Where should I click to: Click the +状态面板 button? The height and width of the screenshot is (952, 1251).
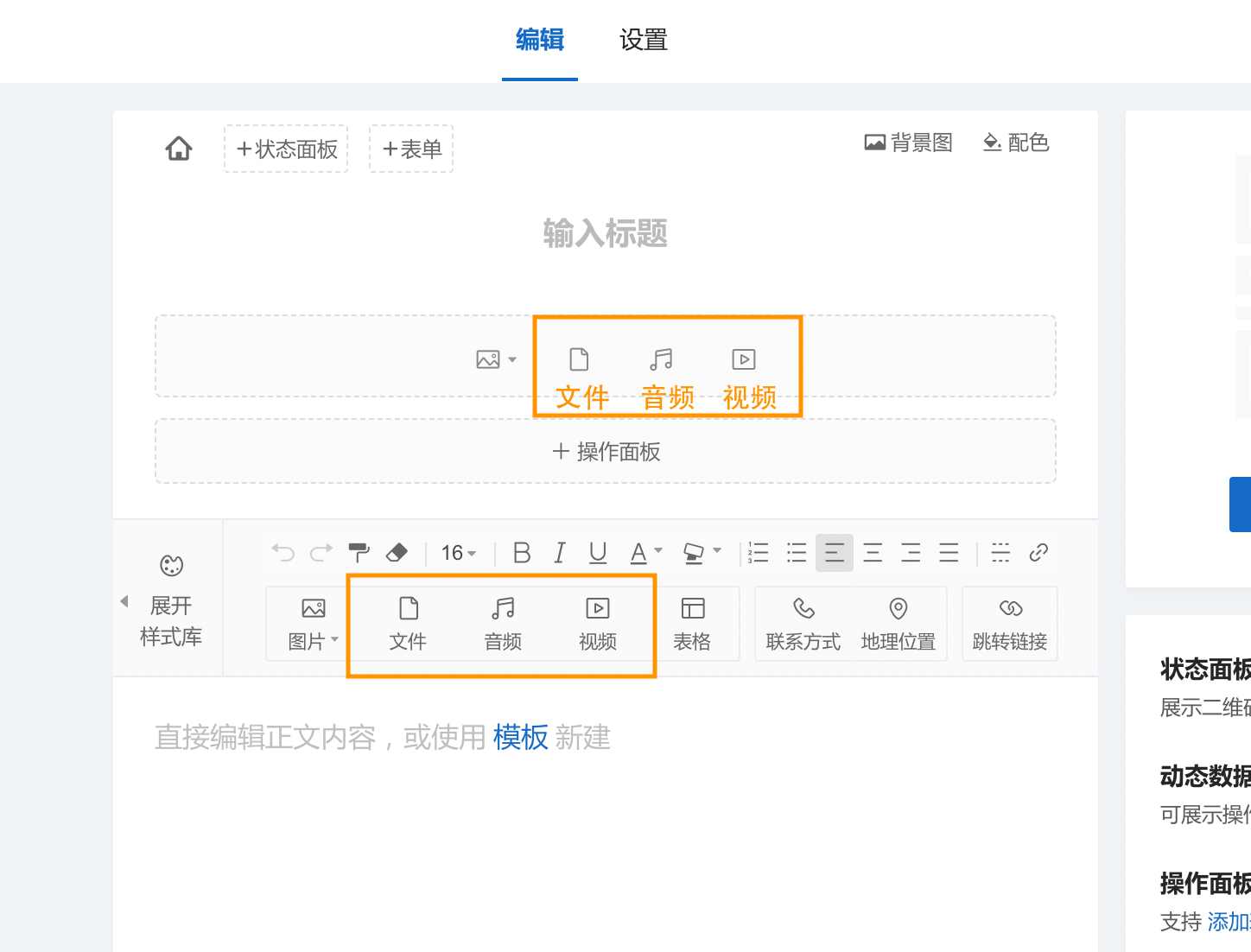click(x=286, y=149)
